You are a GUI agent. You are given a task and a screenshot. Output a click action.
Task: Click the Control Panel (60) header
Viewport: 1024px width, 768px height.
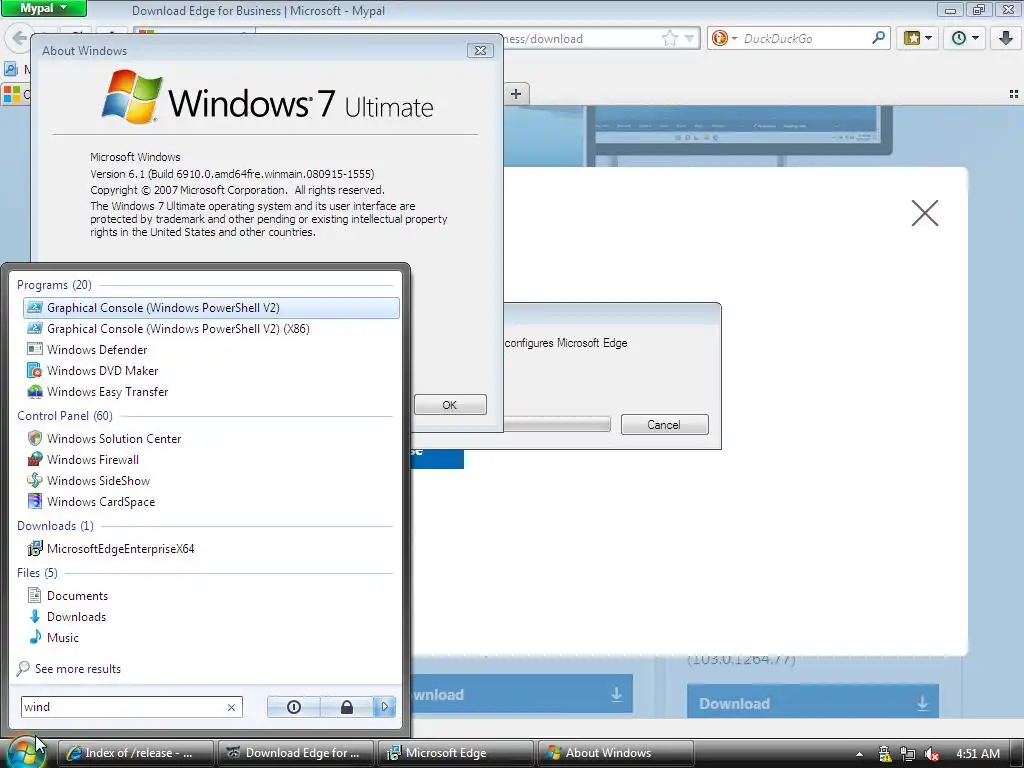click(x=65, y=415)
